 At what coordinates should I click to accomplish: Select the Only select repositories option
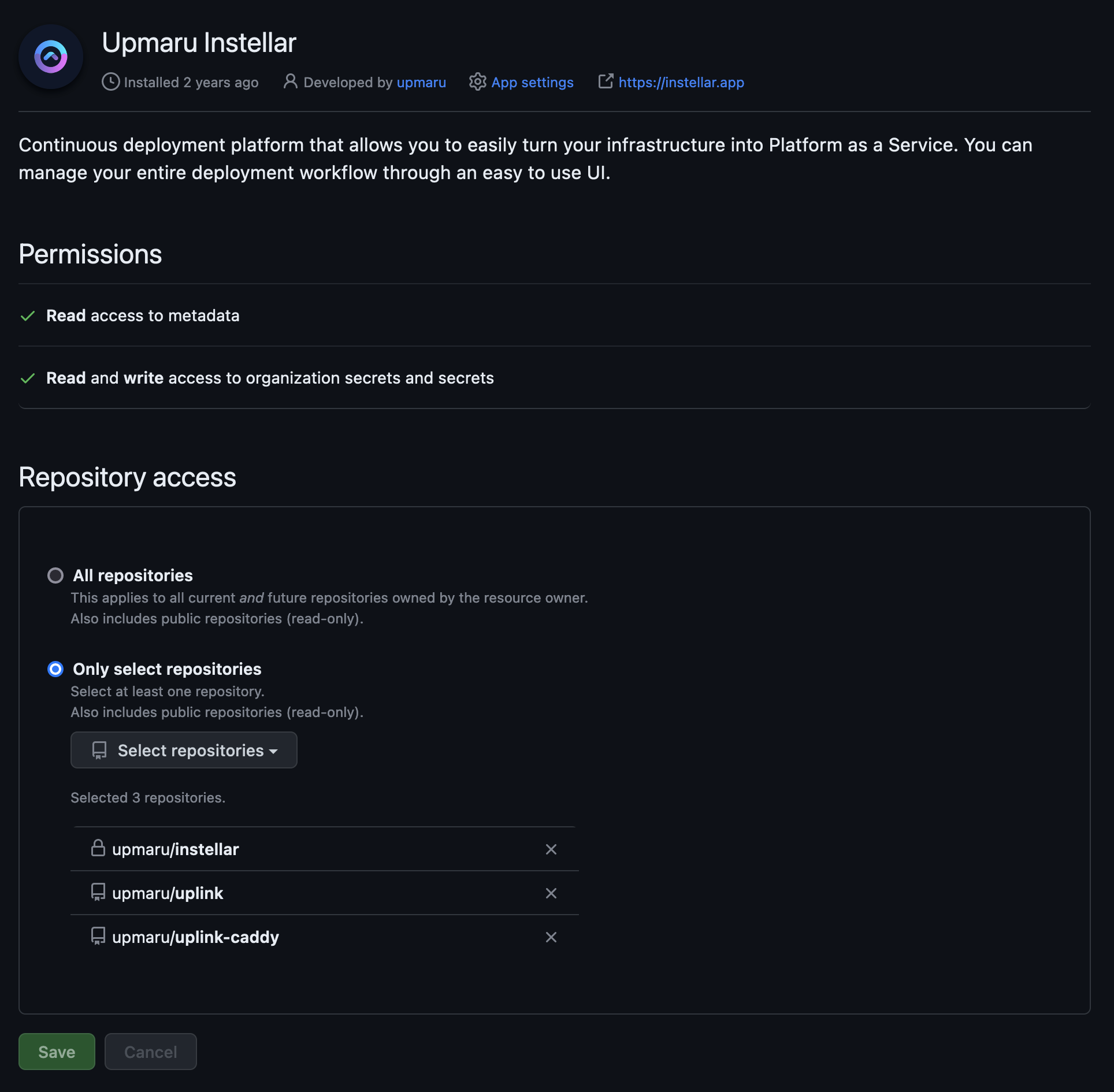coord(55,669)
